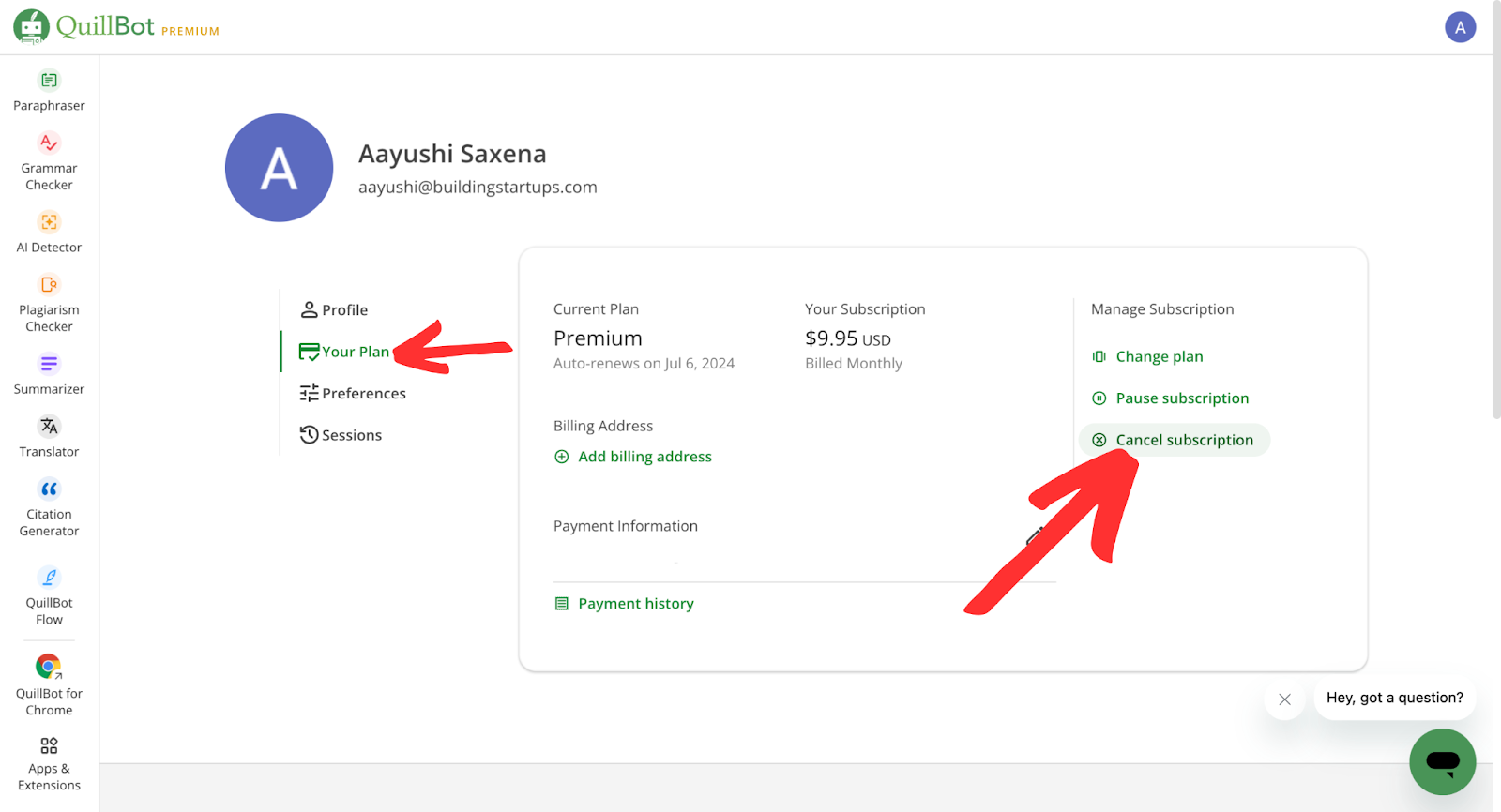Screen dimensions: 1501x812
Task: Click the 'Manage Subscription' heading
Action: pyautogui.click(x=1162, y=309)
